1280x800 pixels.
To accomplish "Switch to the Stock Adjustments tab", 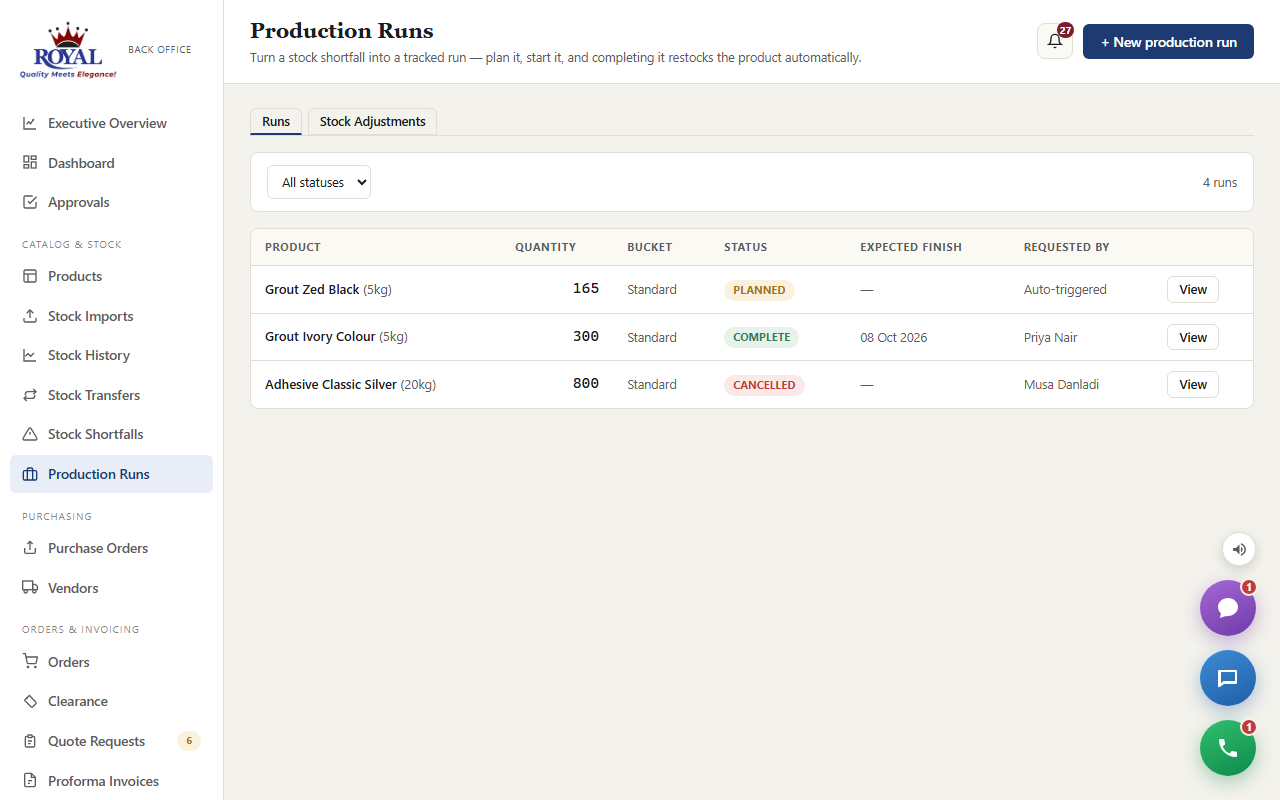I will (372, 121).
